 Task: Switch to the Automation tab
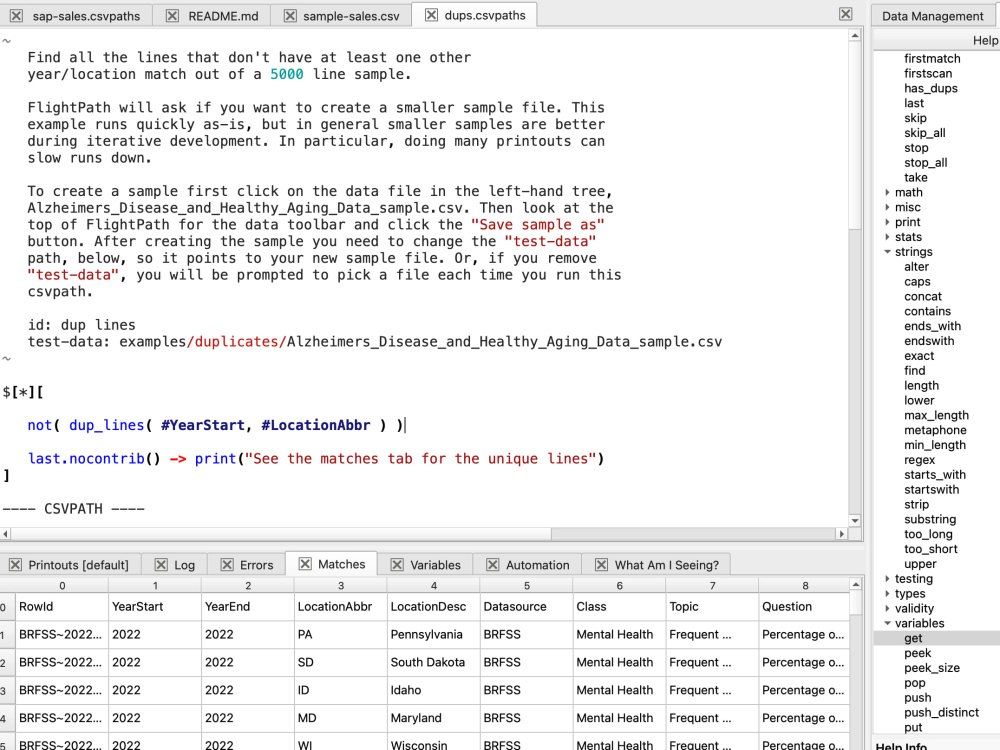point(538,565)
